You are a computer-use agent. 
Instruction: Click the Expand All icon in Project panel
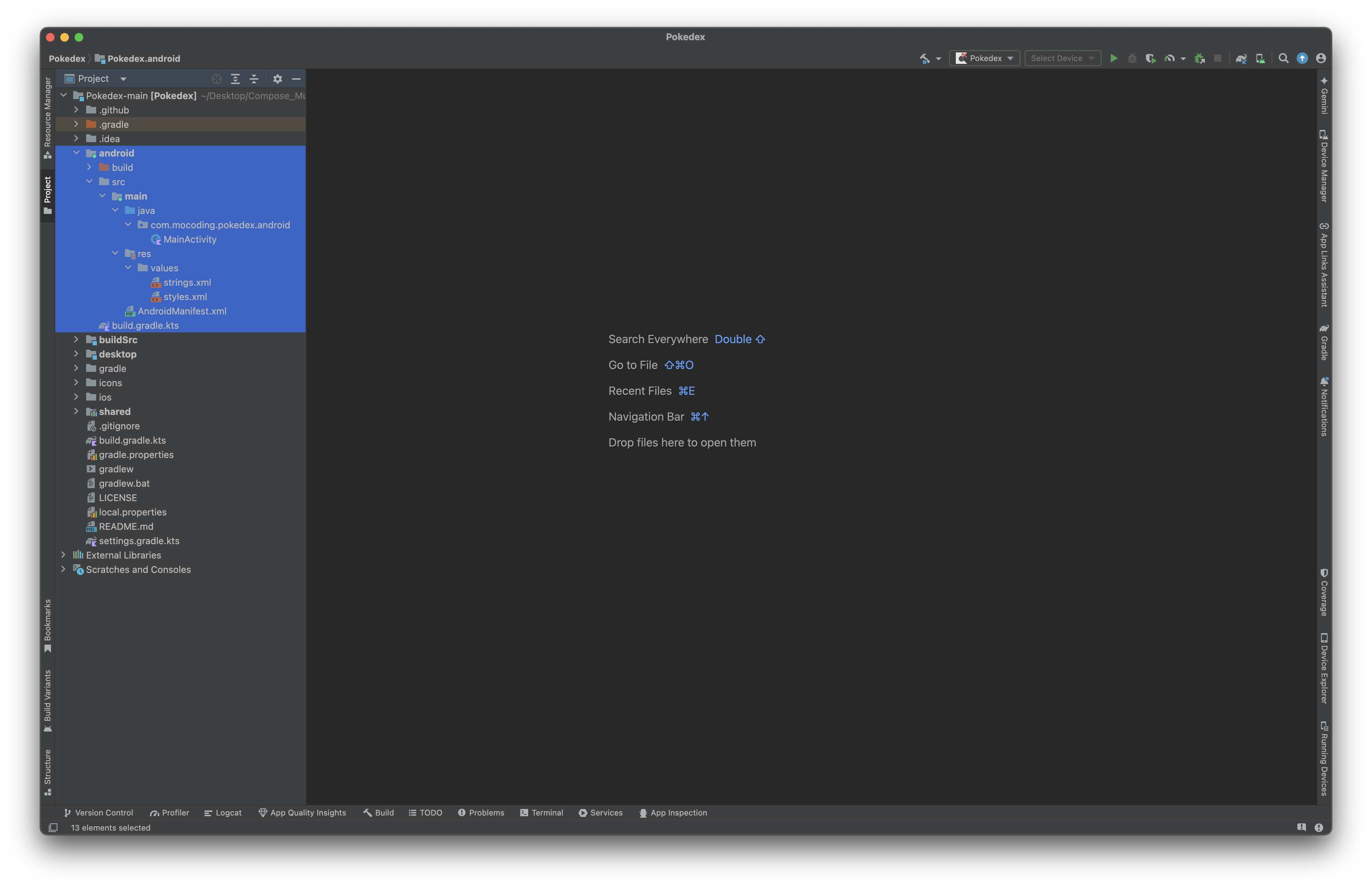tap(235, 79)
